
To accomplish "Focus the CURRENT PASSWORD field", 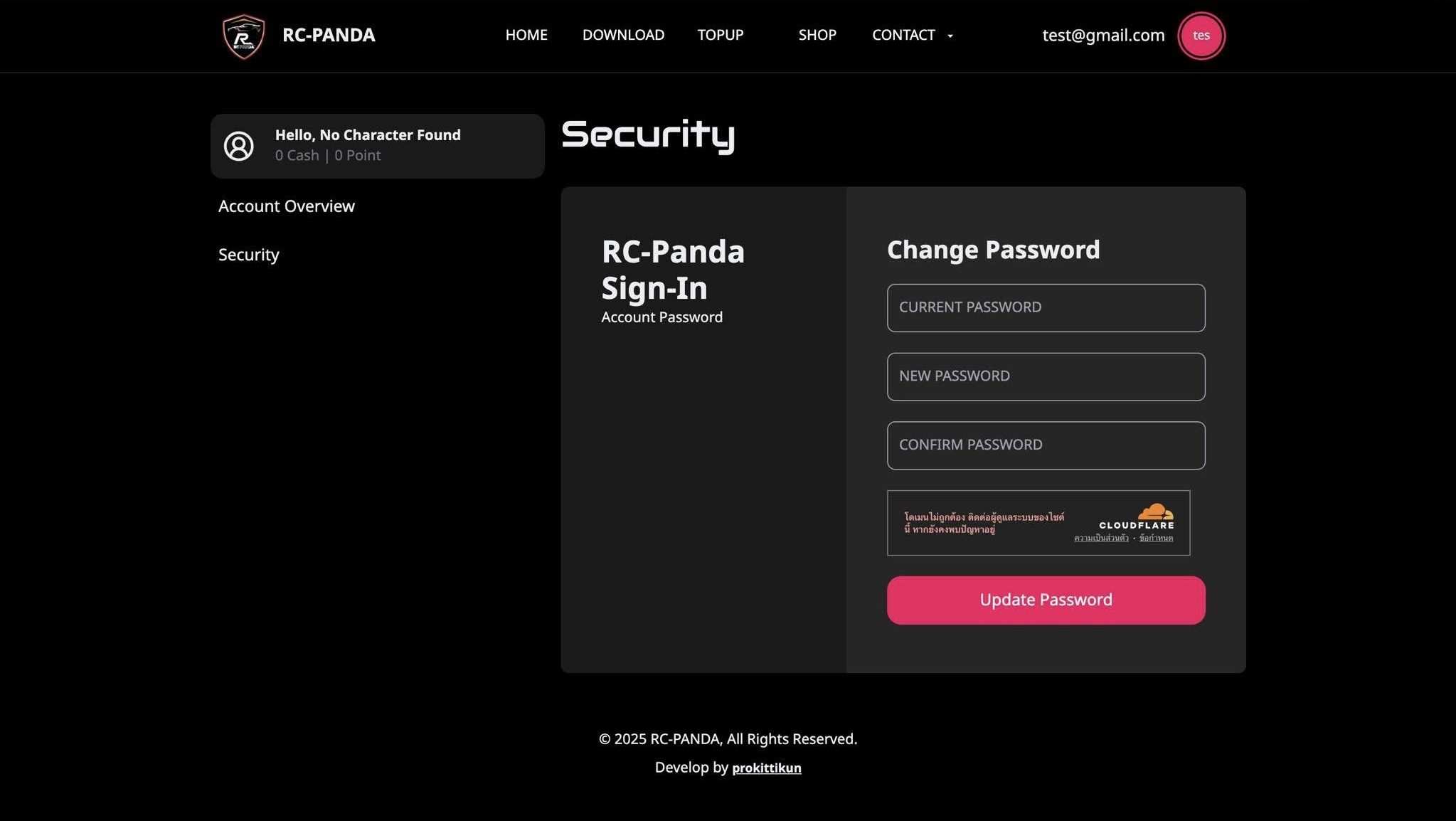I will click(x=1046, y=308).
